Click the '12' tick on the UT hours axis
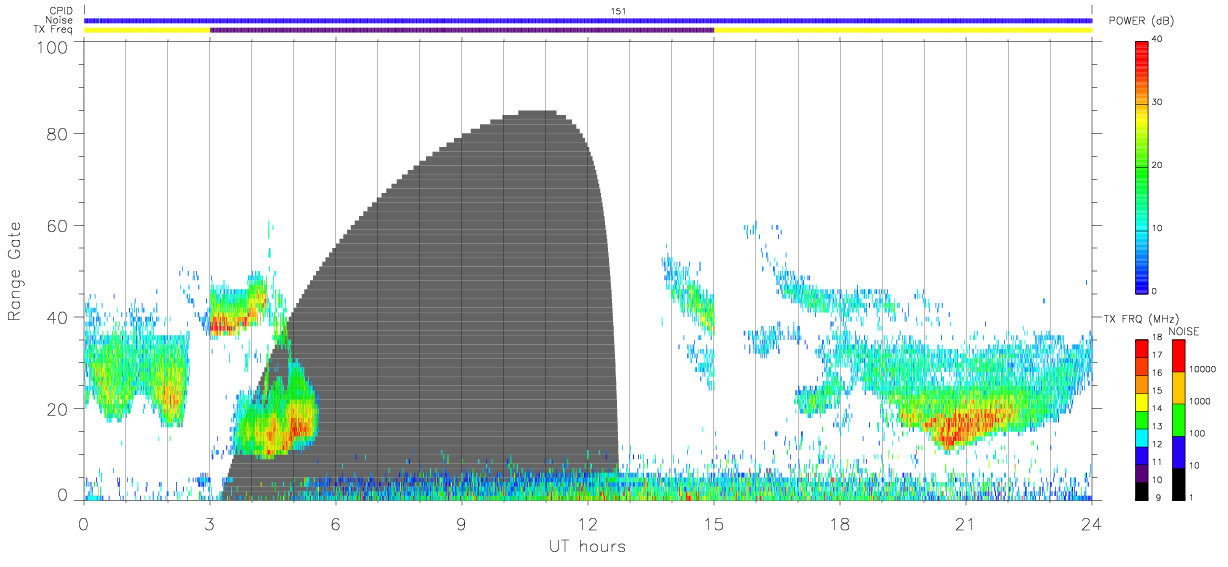Viewport: 1228px width, 567px height. tap(587, 523)
